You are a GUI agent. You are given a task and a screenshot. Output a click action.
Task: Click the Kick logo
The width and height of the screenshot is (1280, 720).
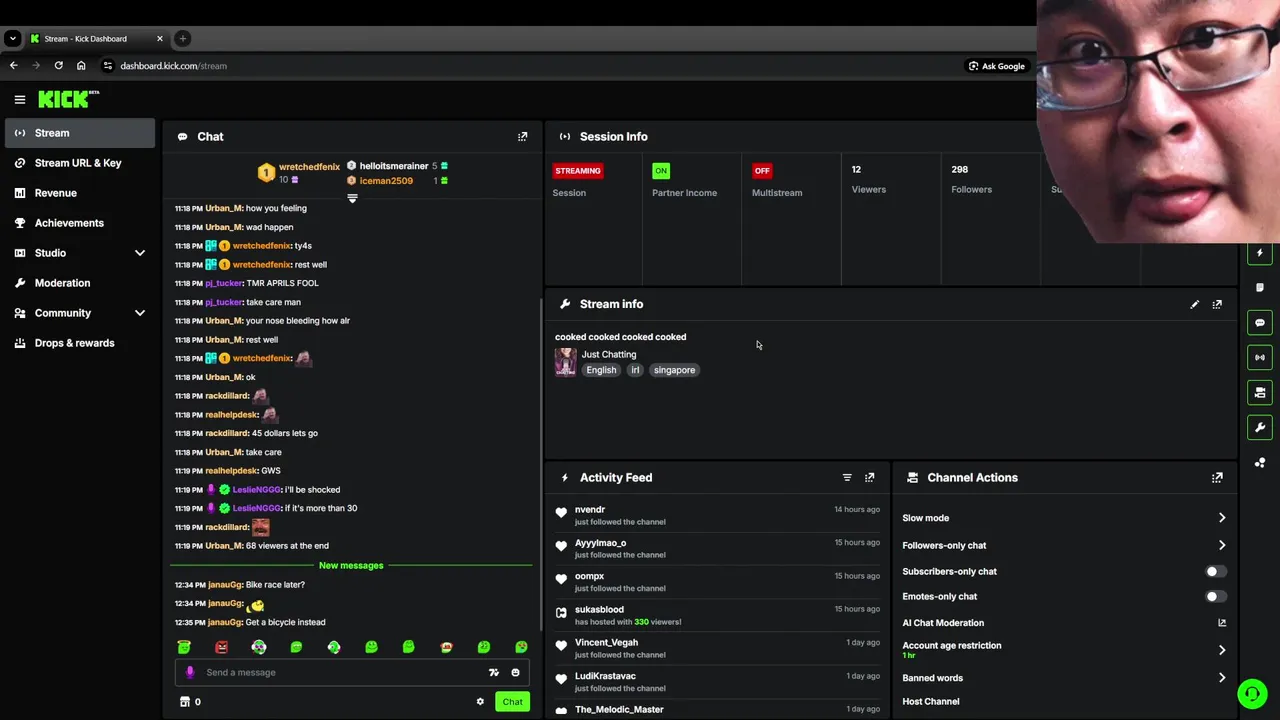(67, 99)
